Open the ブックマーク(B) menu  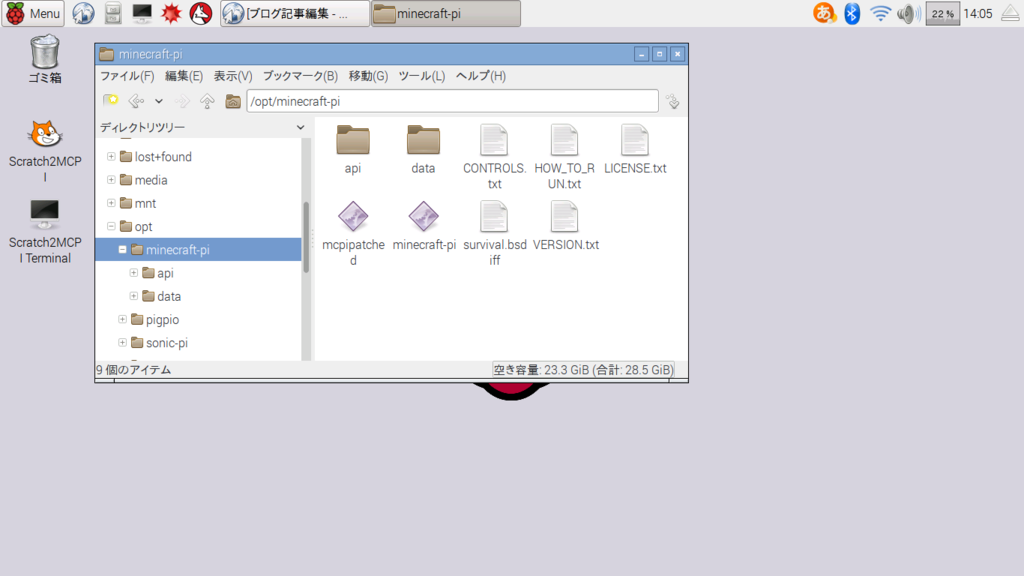(x=300, y=76)
